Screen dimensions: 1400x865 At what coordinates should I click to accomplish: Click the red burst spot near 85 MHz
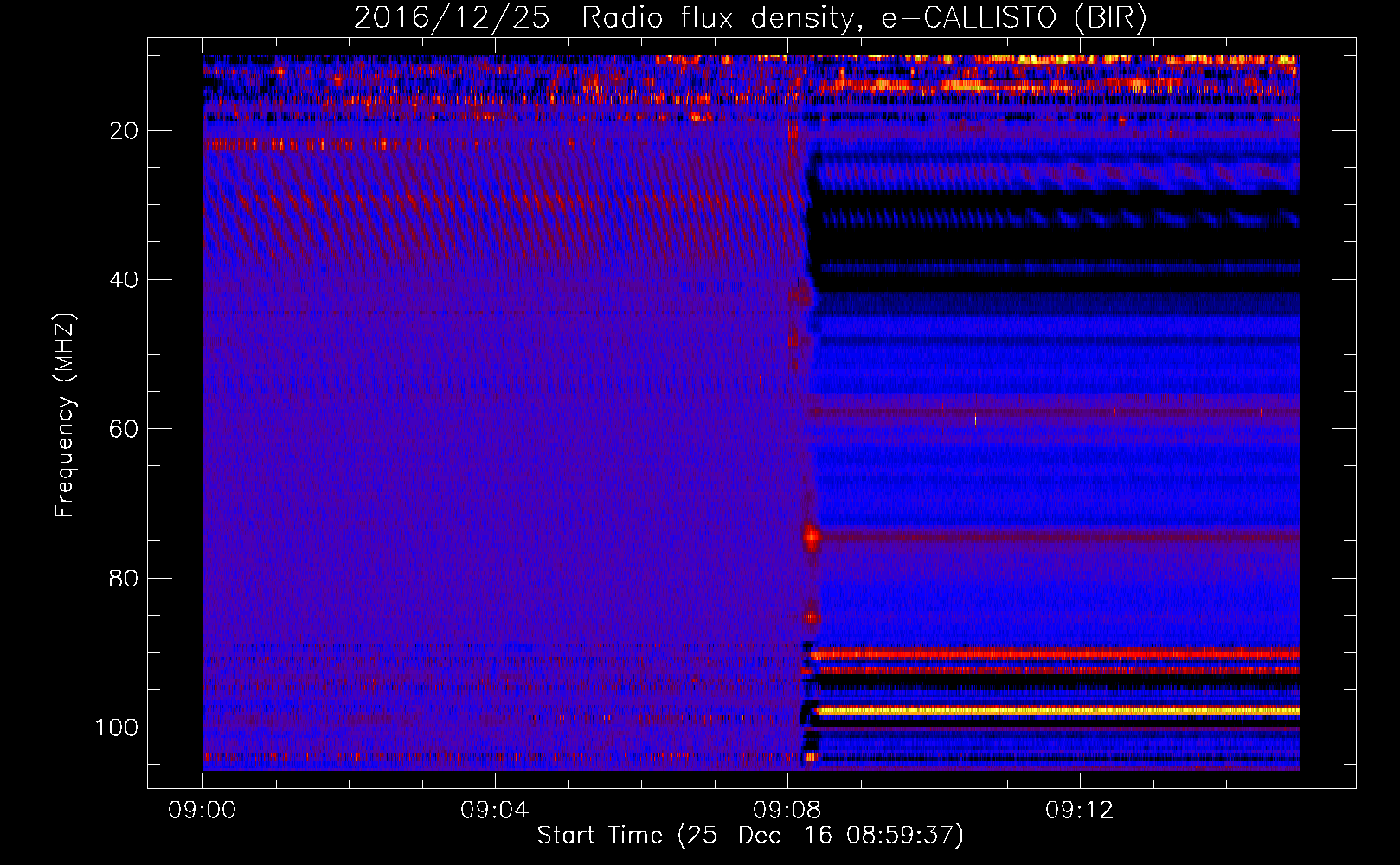pyautogui.click(x=812, y=617)
